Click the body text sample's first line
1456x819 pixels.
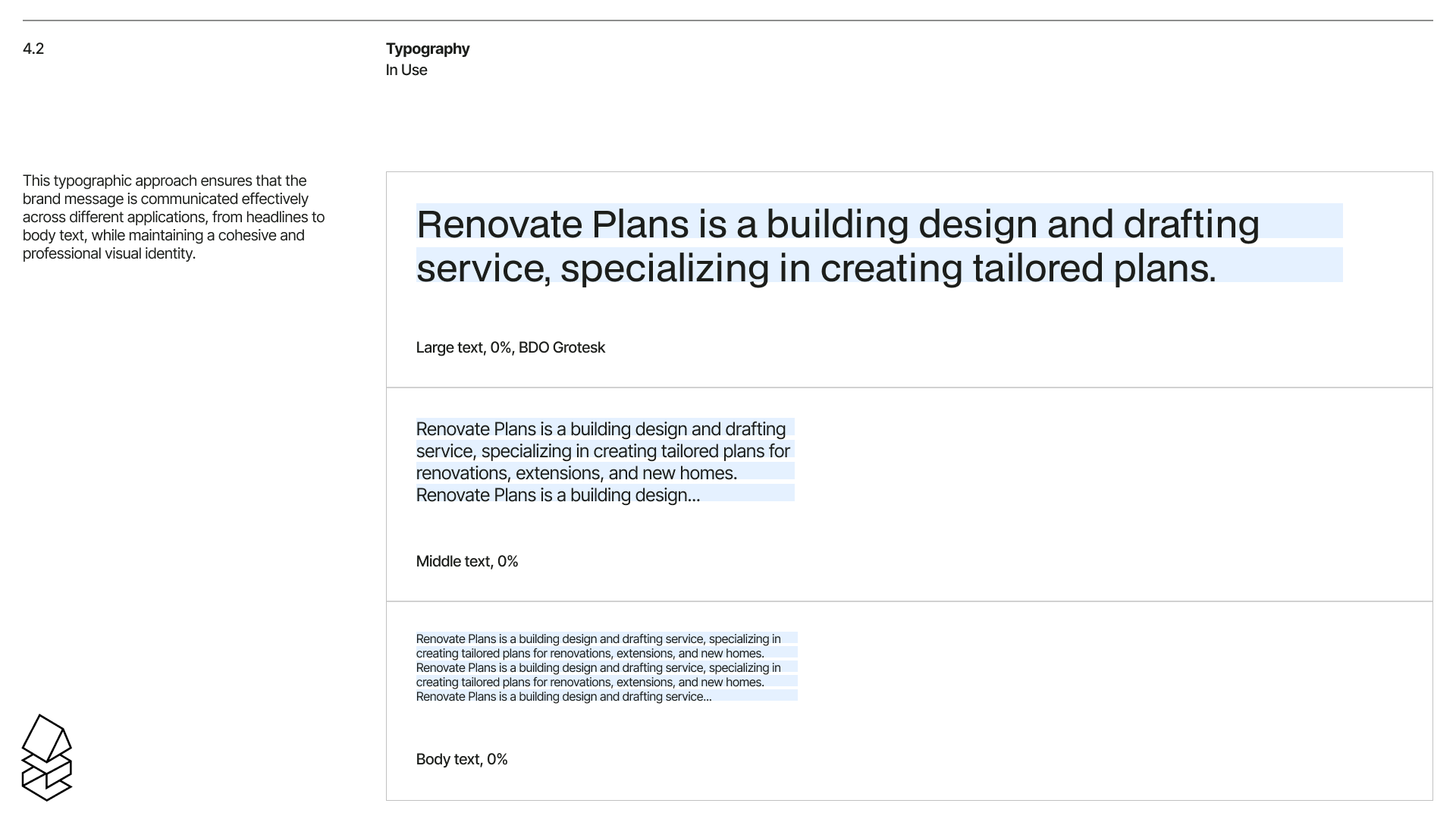click(x=598, y=639)
